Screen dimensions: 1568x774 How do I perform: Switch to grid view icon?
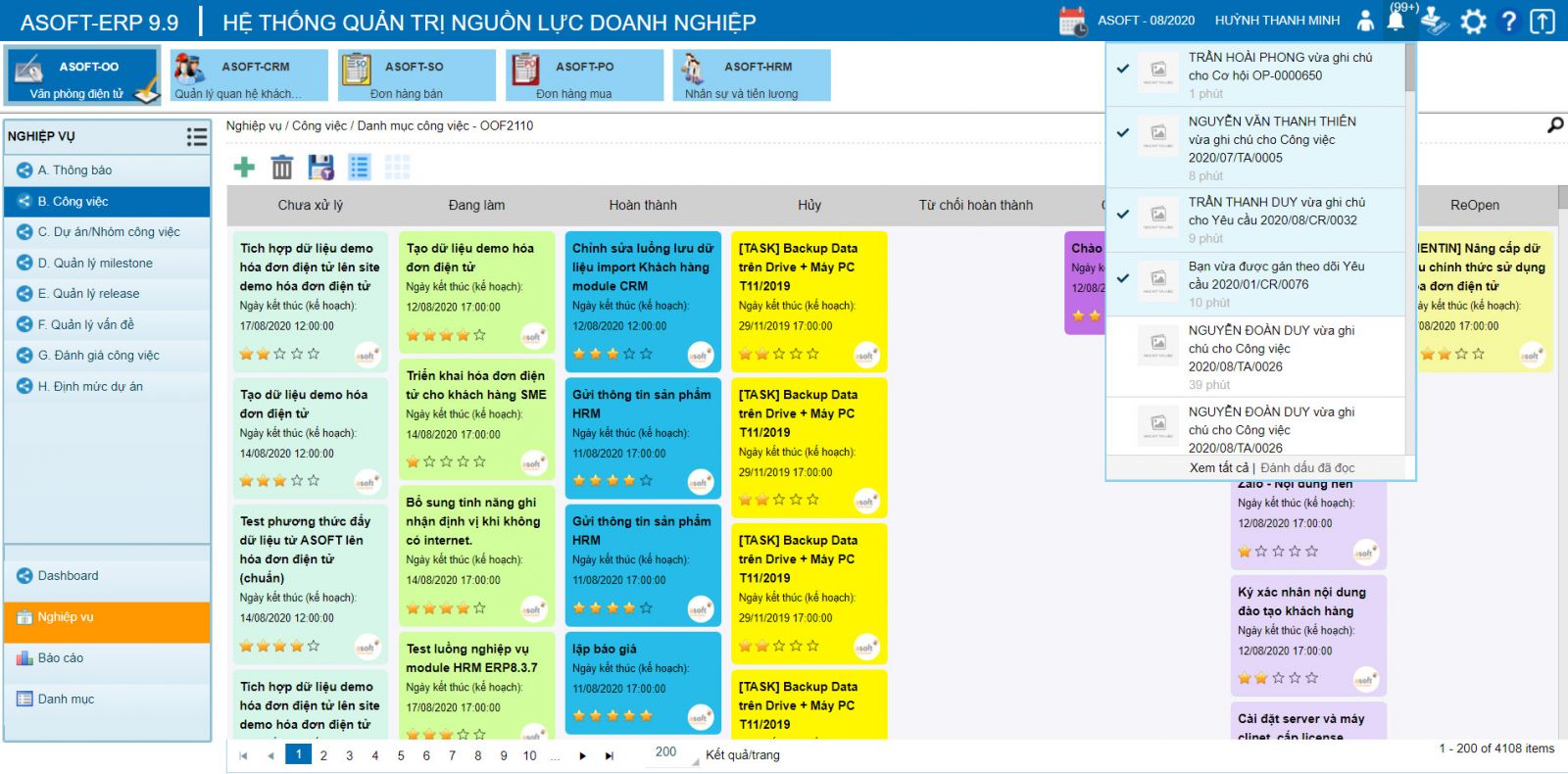click(x=397, y=168)
